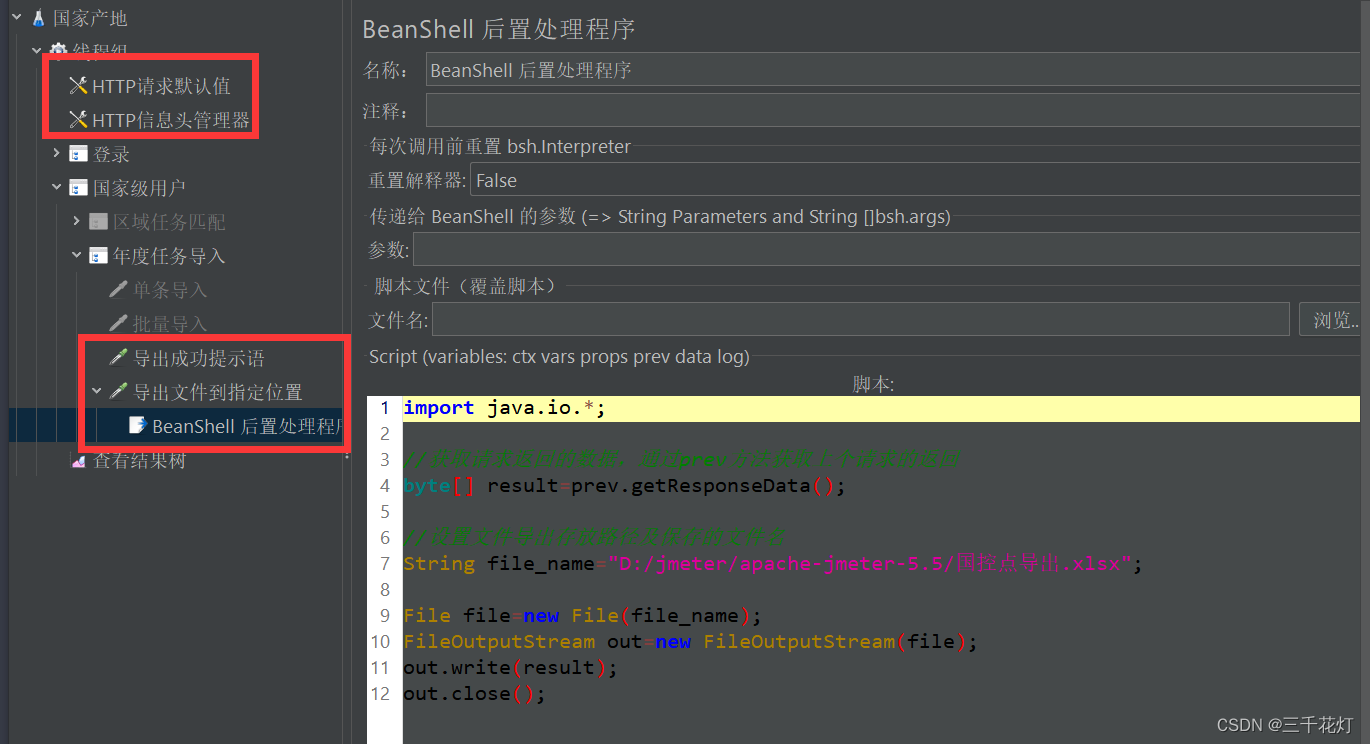Screen dimensions: 1370x744
Task: Click the green comment on line 3
Action: pyautogui.click(x=683, y=460)
